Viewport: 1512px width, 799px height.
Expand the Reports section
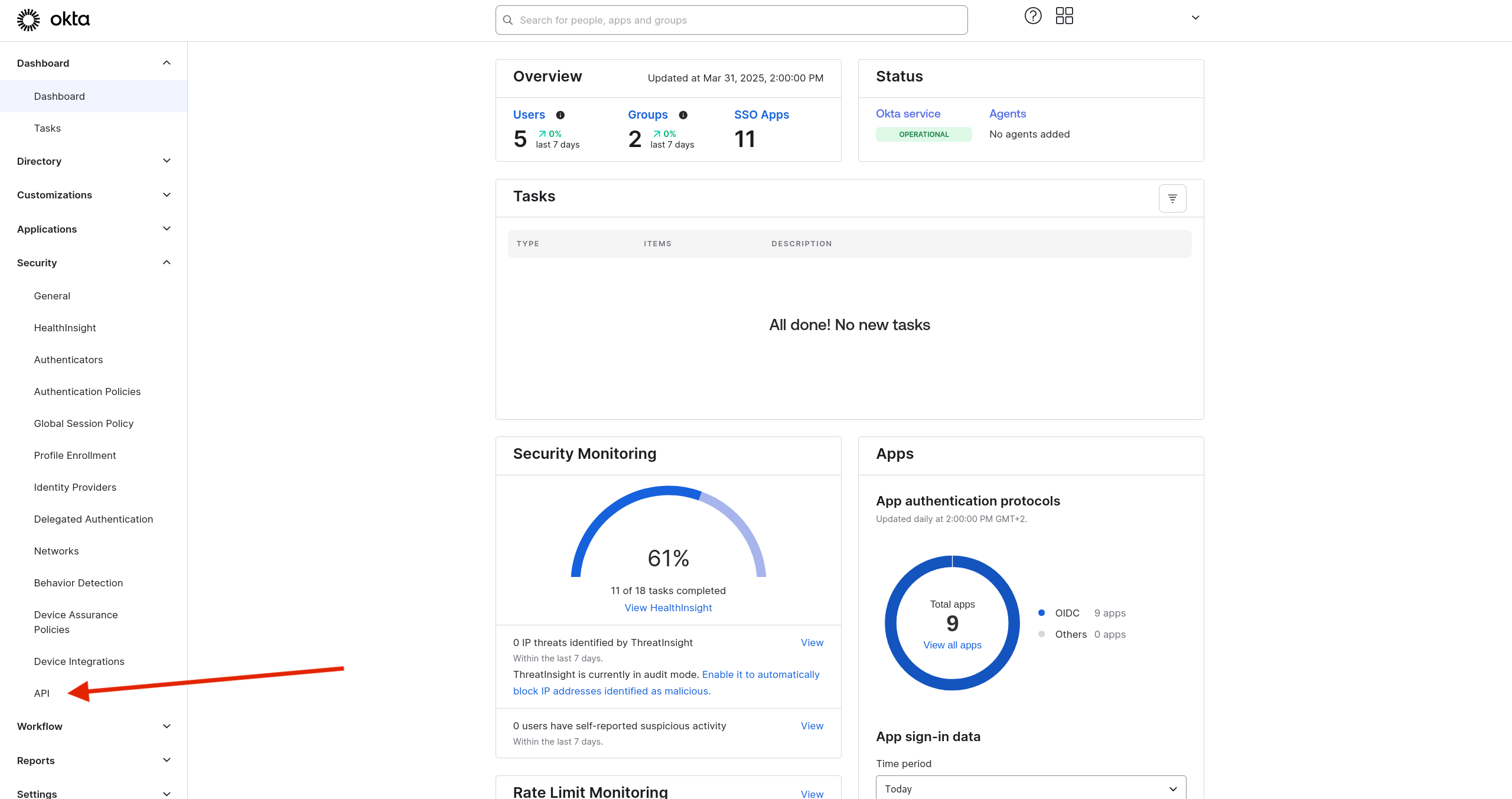click(93, 761)
